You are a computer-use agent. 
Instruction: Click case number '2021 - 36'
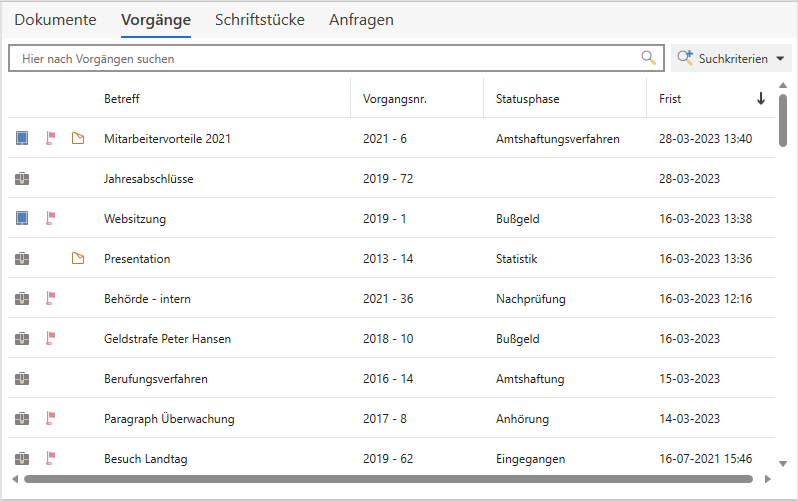388,299
